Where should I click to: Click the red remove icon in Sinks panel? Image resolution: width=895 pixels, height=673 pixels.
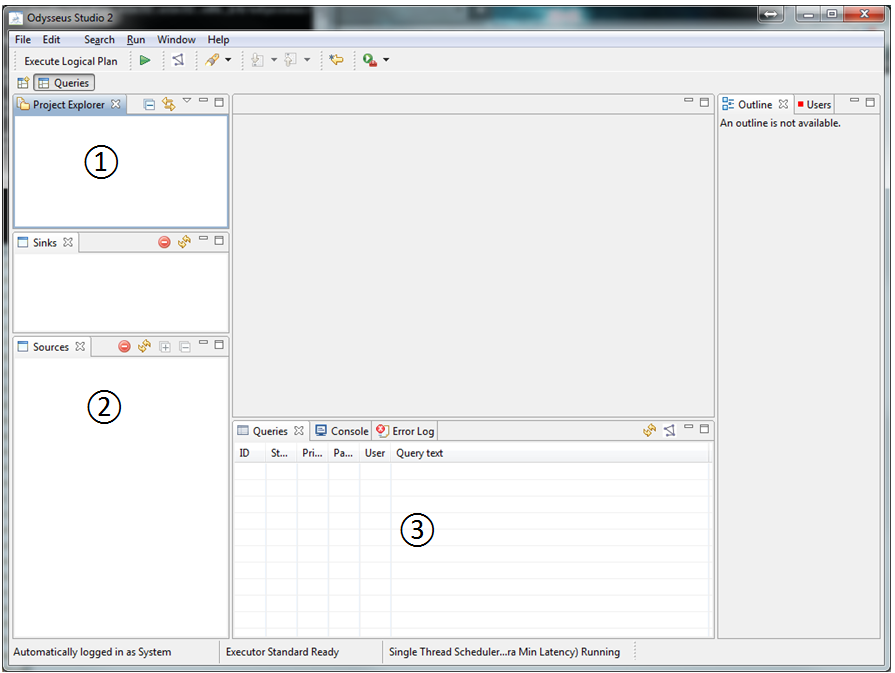[x=164, y=242]
